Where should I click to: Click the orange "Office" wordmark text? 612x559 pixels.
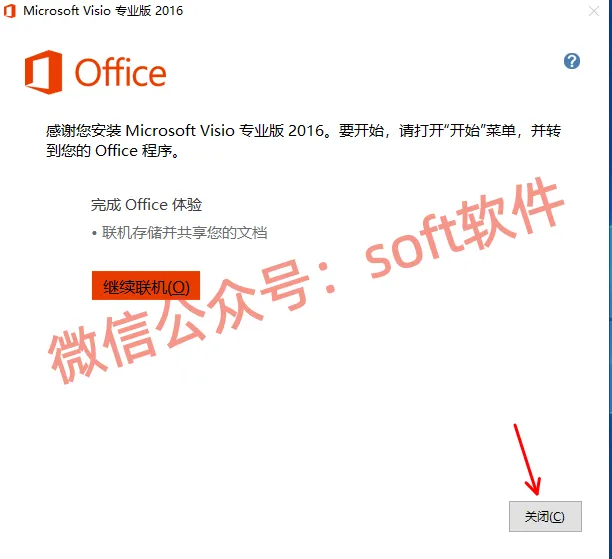[120, 72]
